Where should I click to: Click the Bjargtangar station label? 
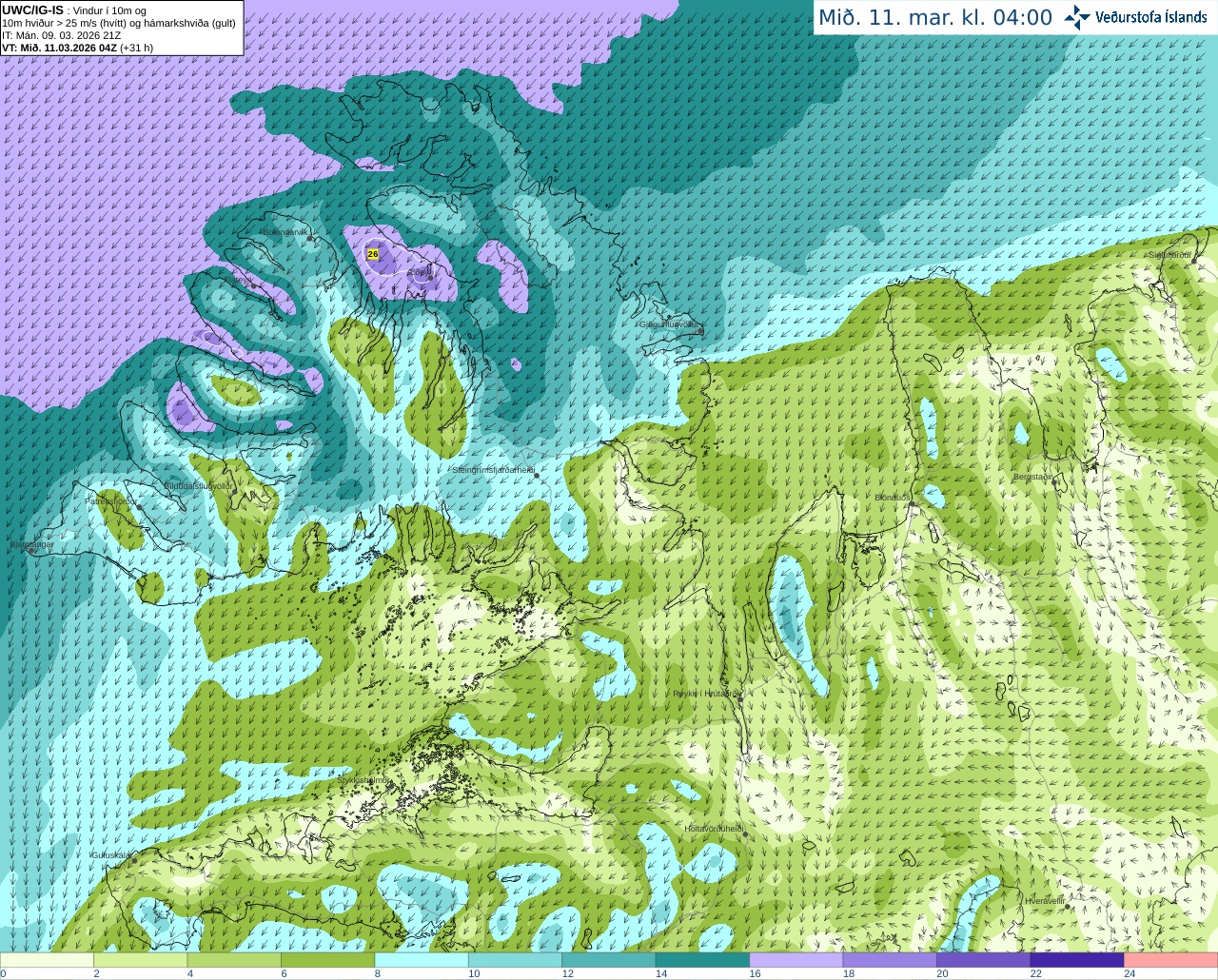pos(31,544)
